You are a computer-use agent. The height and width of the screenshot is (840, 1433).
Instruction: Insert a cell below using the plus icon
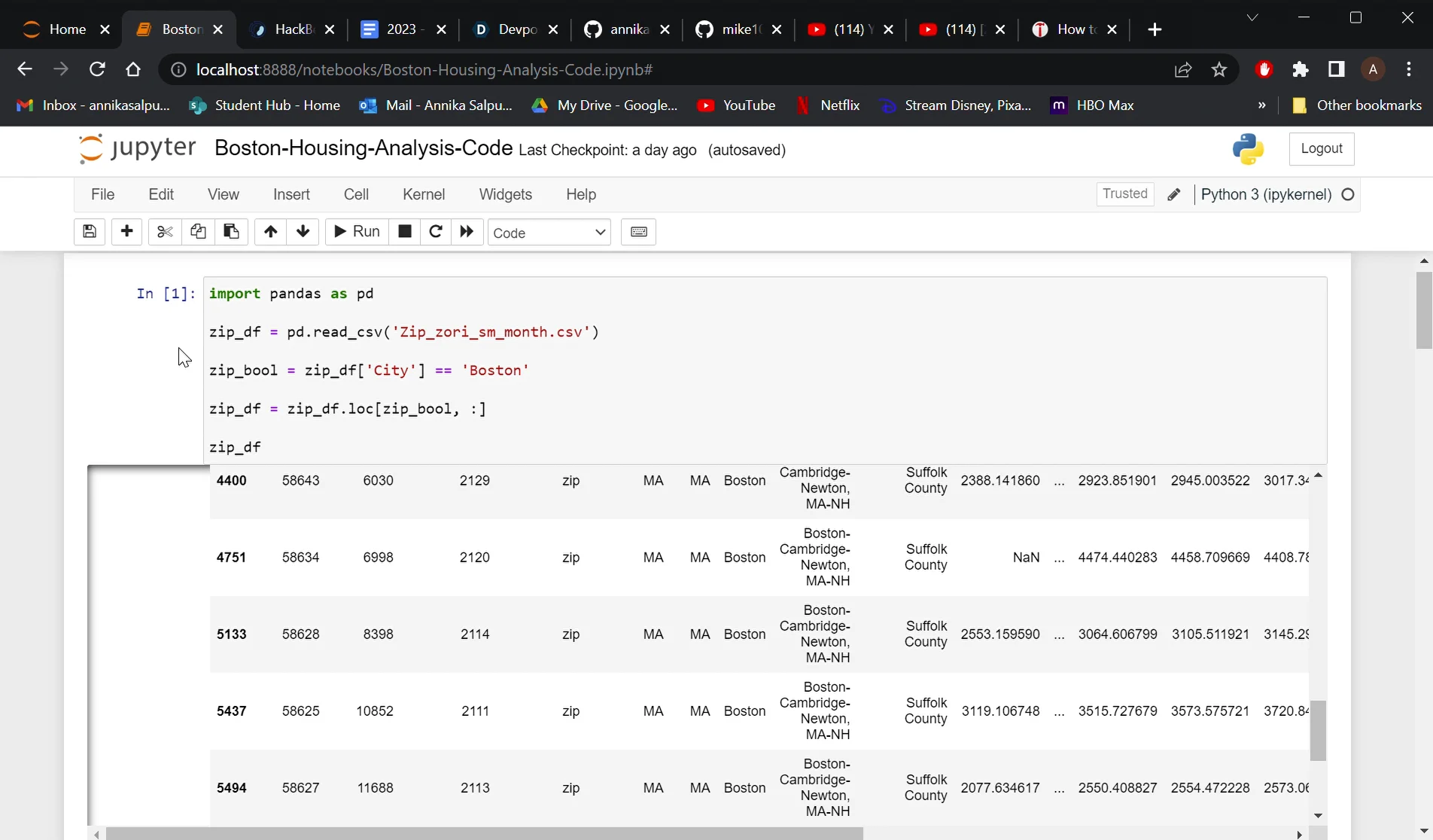[126, 232]
